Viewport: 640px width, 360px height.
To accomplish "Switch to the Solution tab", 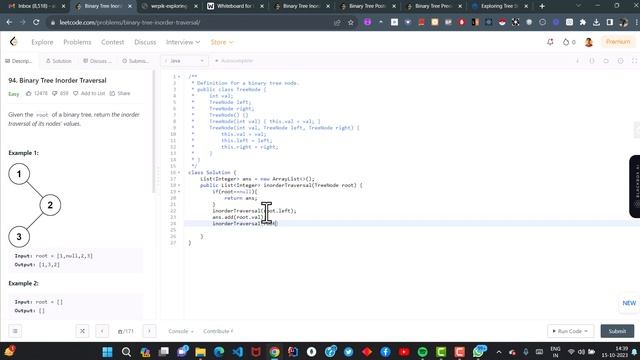I will [x=58, y=61].
